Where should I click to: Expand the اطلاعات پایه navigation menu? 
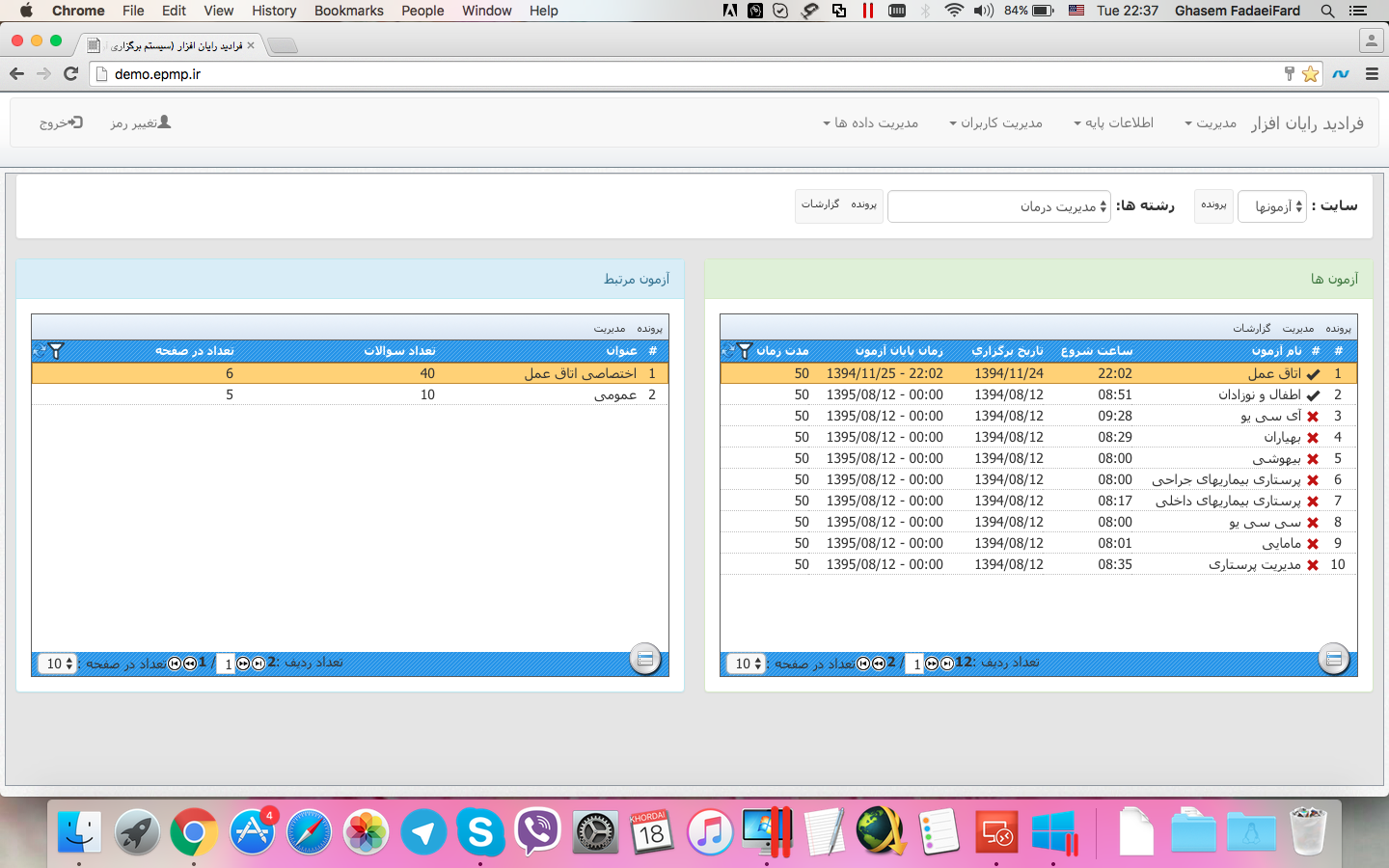[x=1113, y=122]
